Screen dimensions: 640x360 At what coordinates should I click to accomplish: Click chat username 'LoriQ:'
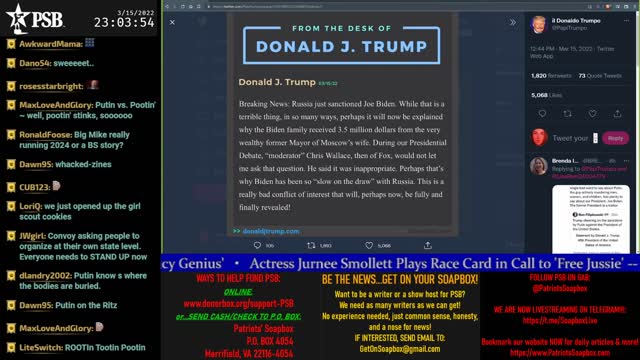[x=31, y=206]
